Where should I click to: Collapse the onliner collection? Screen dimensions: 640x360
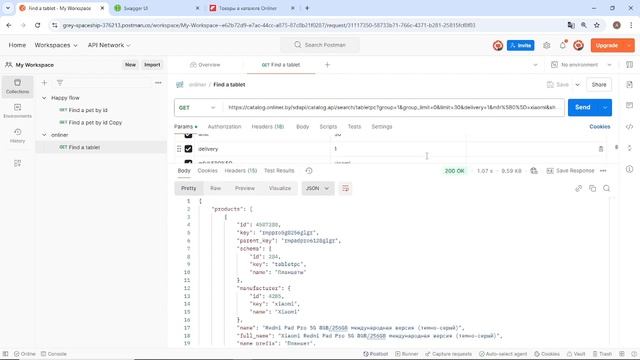44,135
